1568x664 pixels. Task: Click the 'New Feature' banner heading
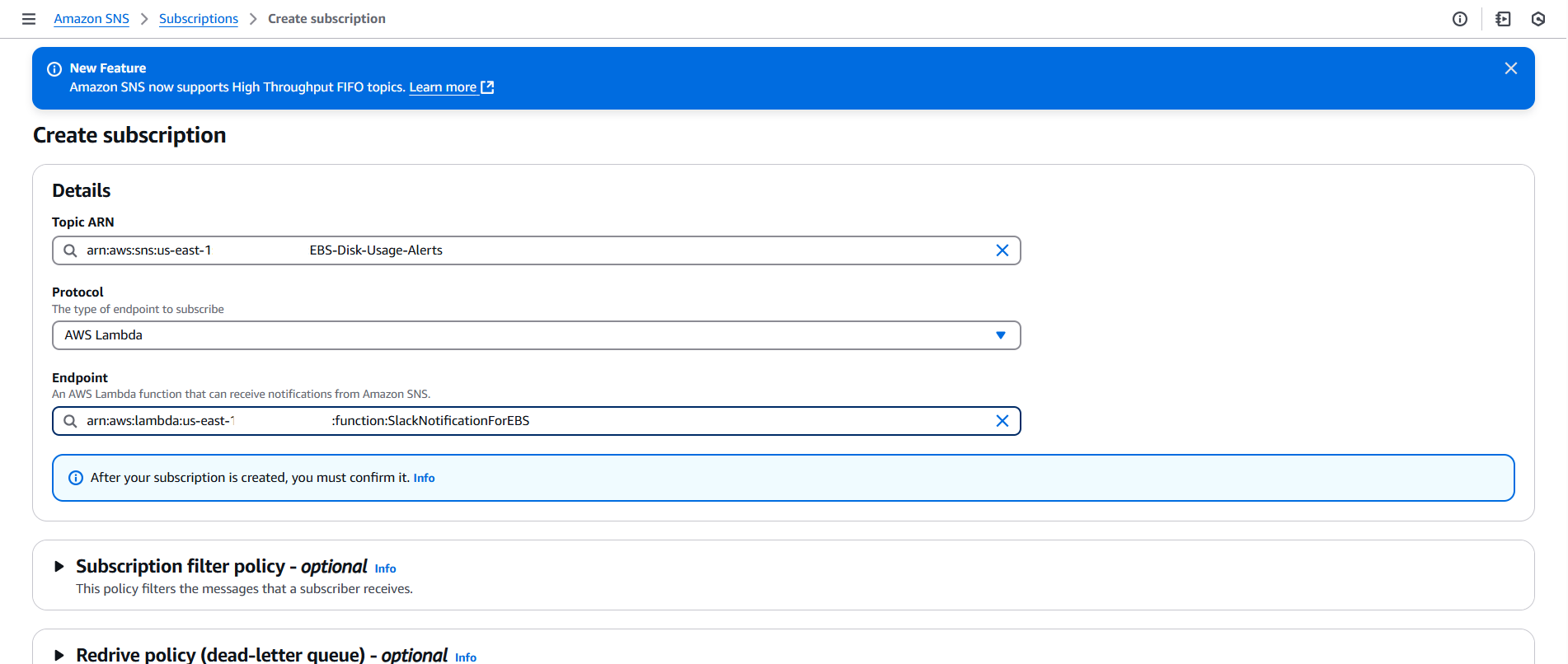point(108,68)
